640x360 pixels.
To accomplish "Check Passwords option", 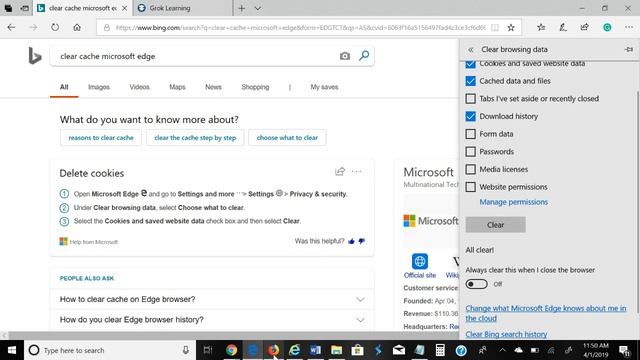I will coord(470,151).
